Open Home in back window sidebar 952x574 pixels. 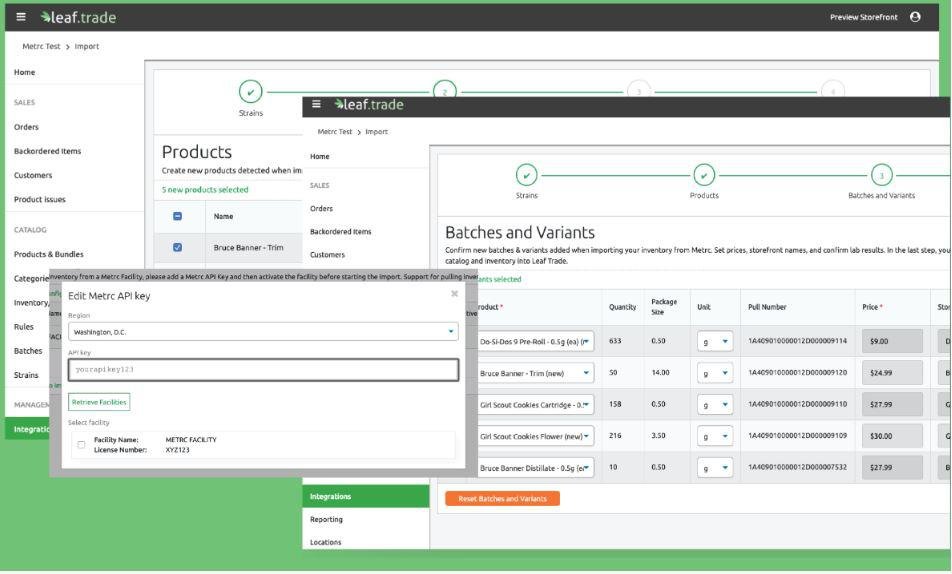pos(24,72)
